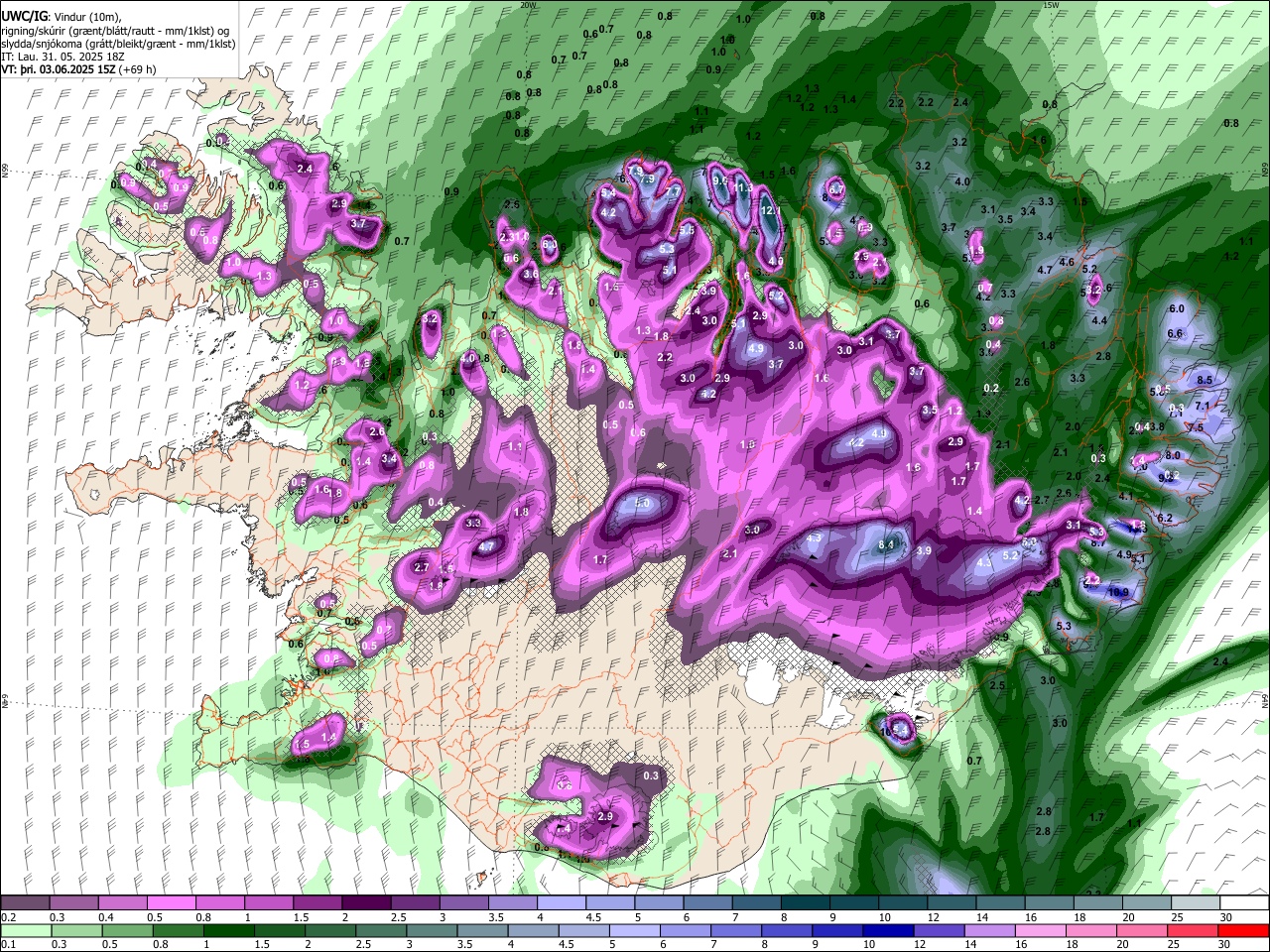Screen dimensions: 1270x952
Task: Select the light purple rain swatch between 14 and 16
Action: (988, 930)
